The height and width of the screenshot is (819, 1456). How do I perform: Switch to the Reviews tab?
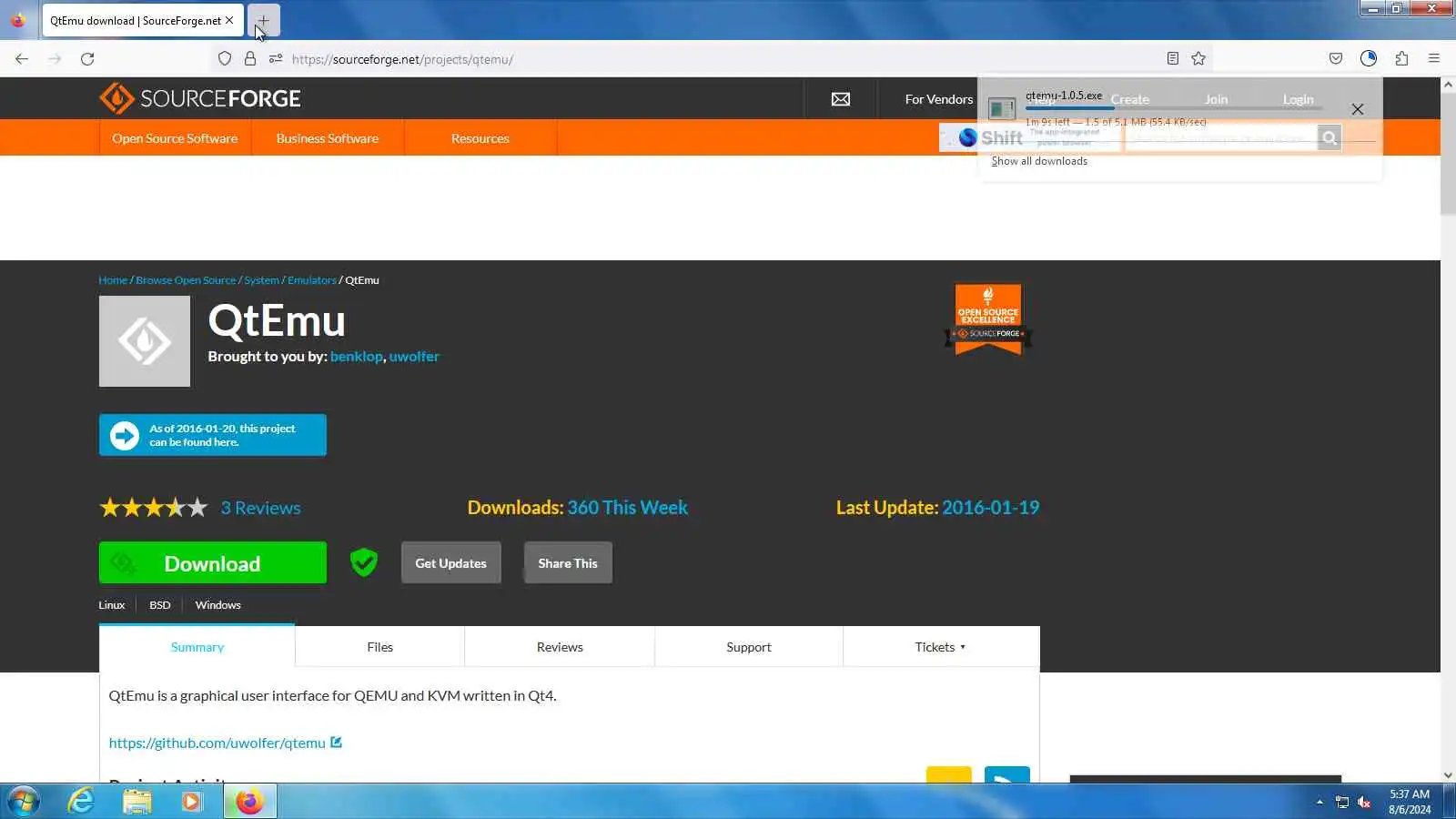tap(560, 647)
